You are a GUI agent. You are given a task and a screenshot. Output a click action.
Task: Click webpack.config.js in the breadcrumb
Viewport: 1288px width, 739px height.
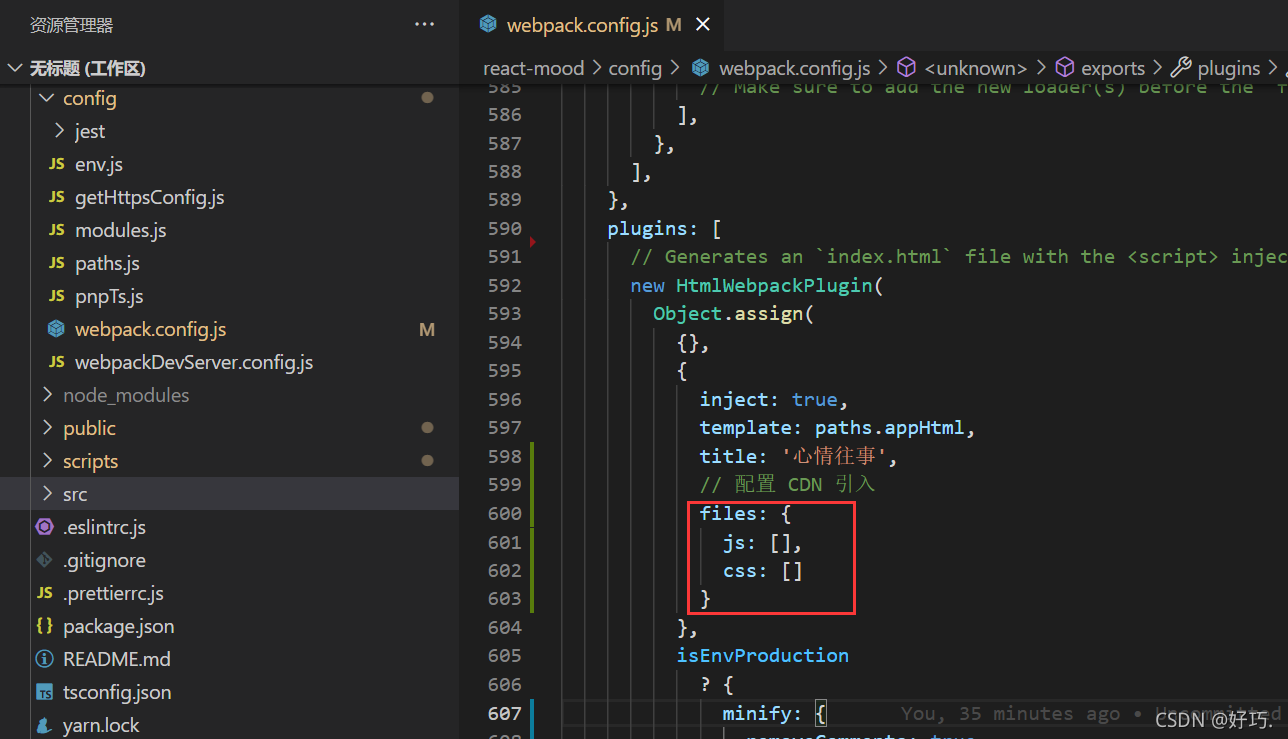point(794,68)
